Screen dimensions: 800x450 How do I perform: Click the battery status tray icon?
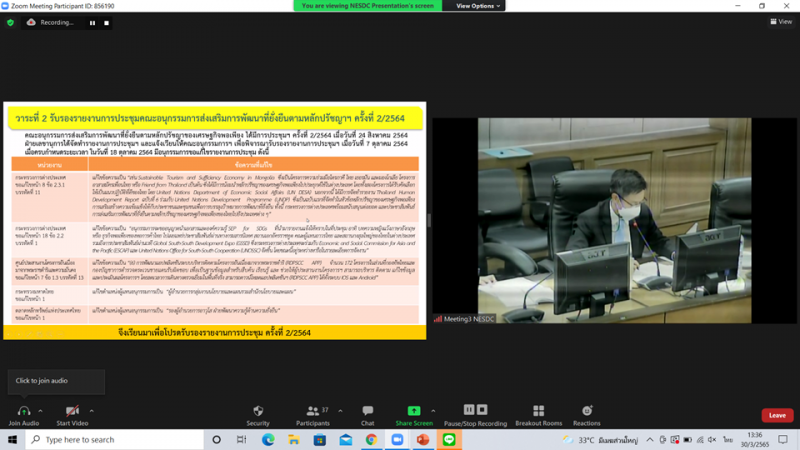click(687, 439)
